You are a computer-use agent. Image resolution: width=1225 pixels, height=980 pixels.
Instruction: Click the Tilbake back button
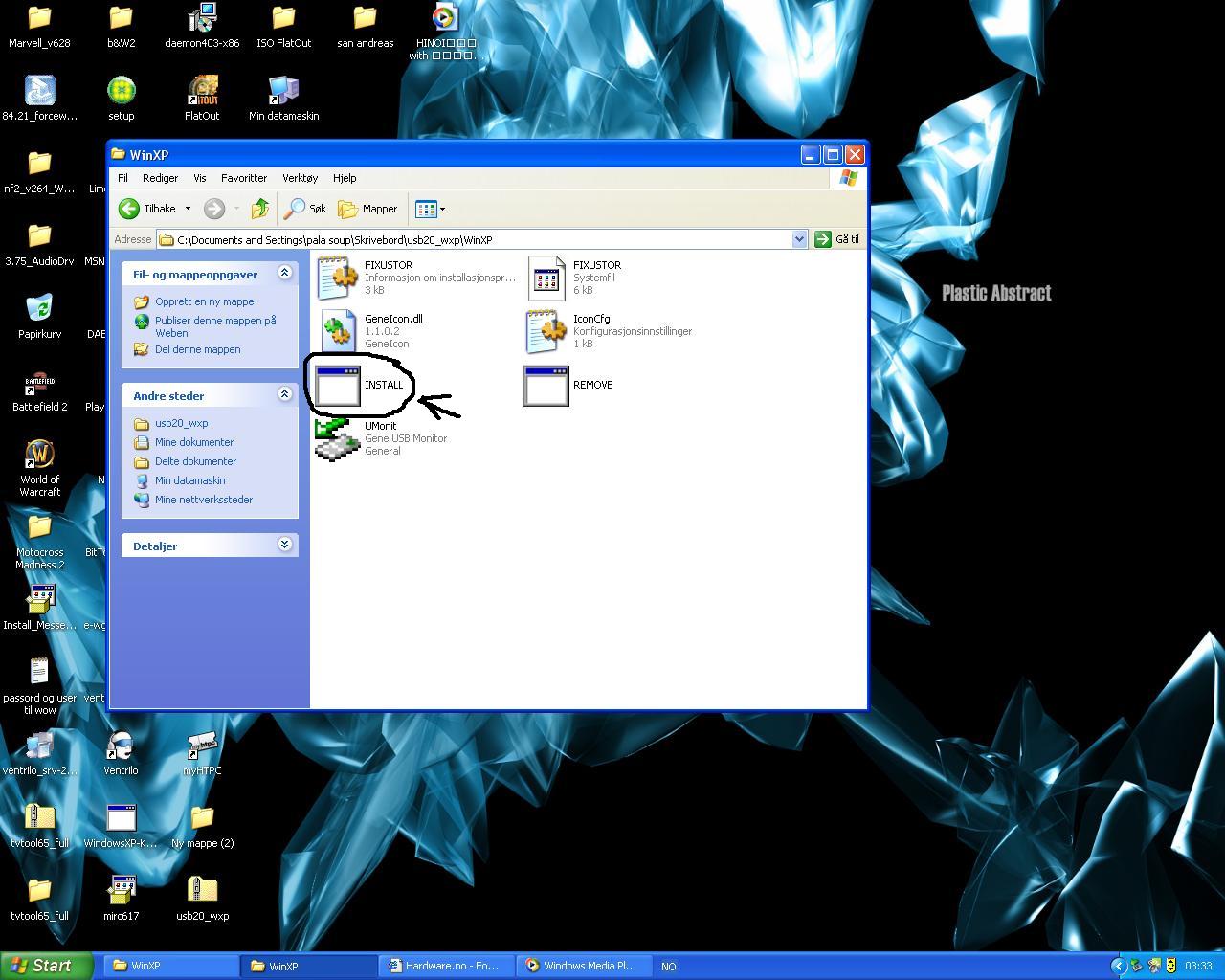coord(147,209)
